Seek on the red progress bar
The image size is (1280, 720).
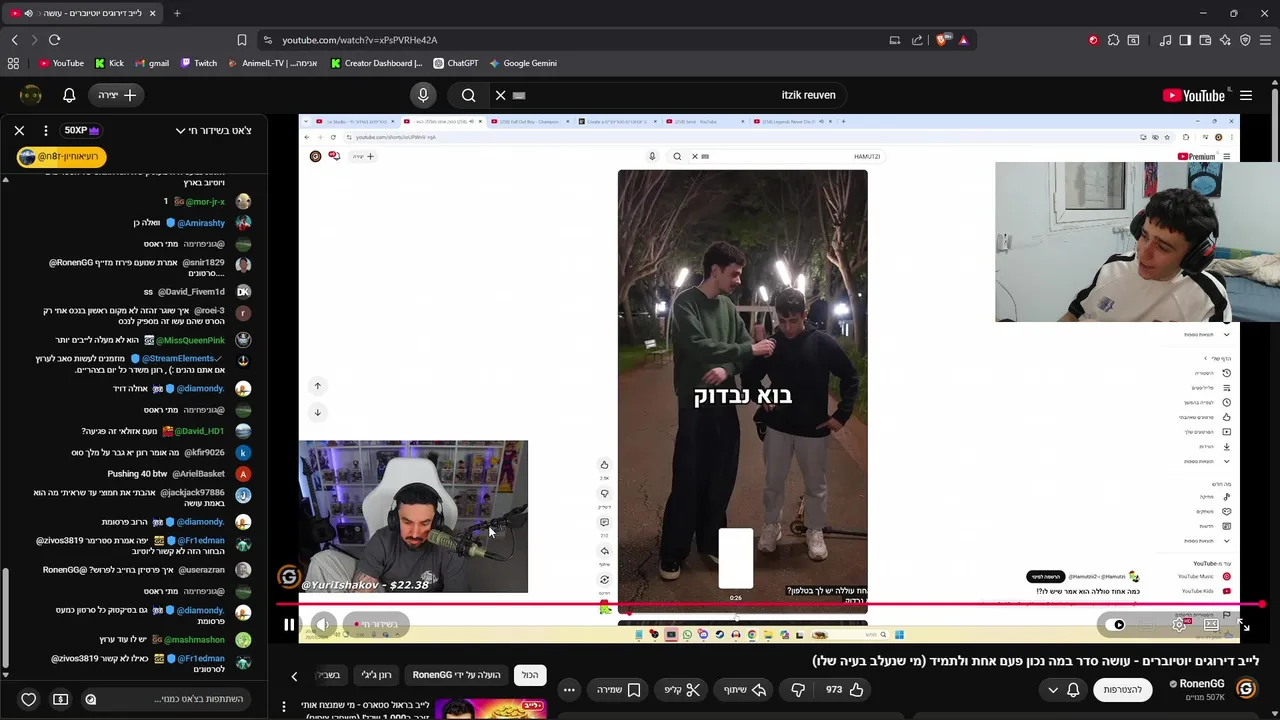click(770, 604)
